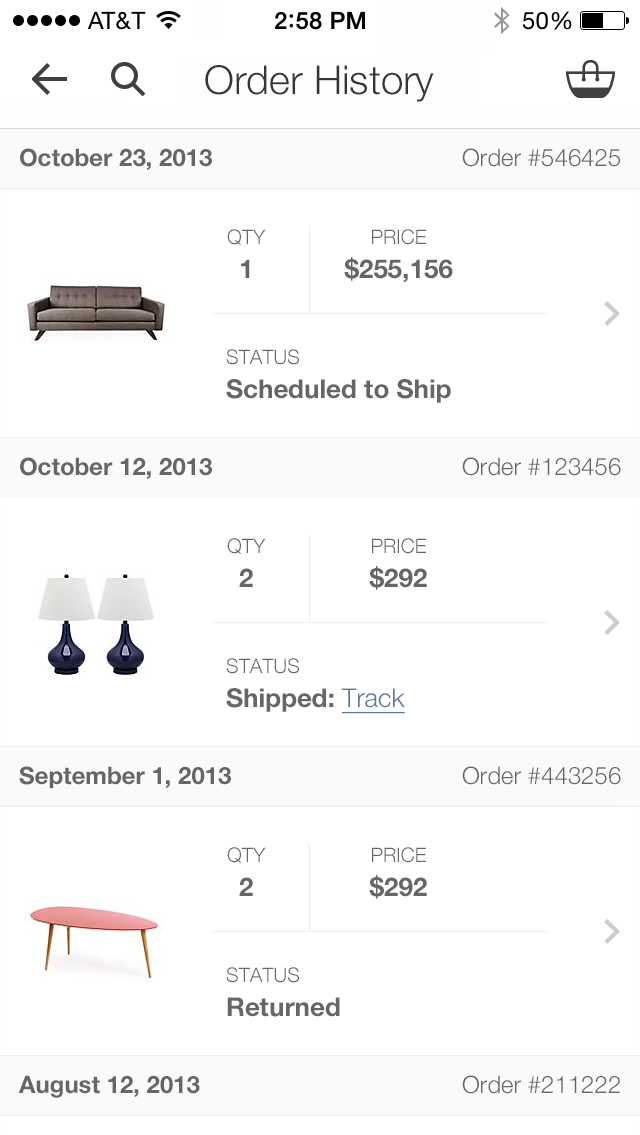Image resolution: width=640 pixels, height=1135 pixels.
Task: Tap the Order History title
Action: click(318, 81)
